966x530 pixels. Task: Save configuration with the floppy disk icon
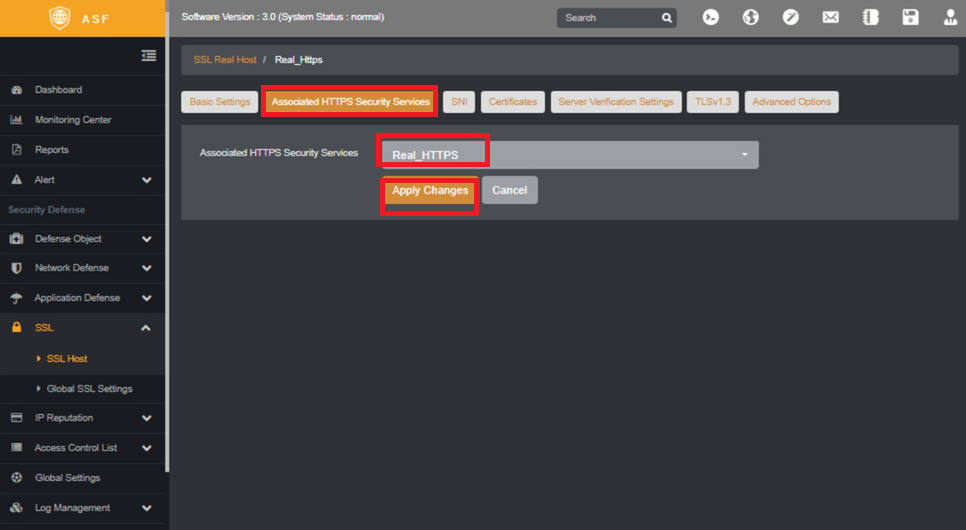click(x=911, y=17)
